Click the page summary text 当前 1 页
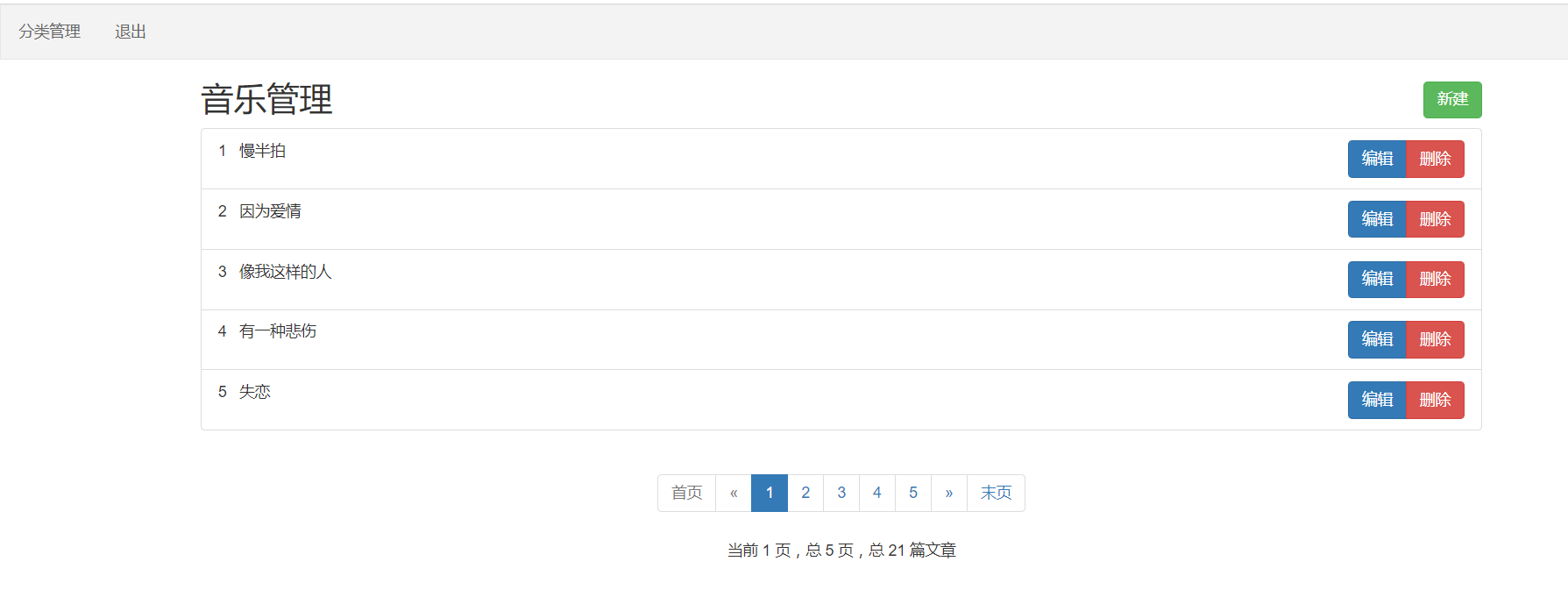This screenshot has height=597, width=1568. click(759, 551)
